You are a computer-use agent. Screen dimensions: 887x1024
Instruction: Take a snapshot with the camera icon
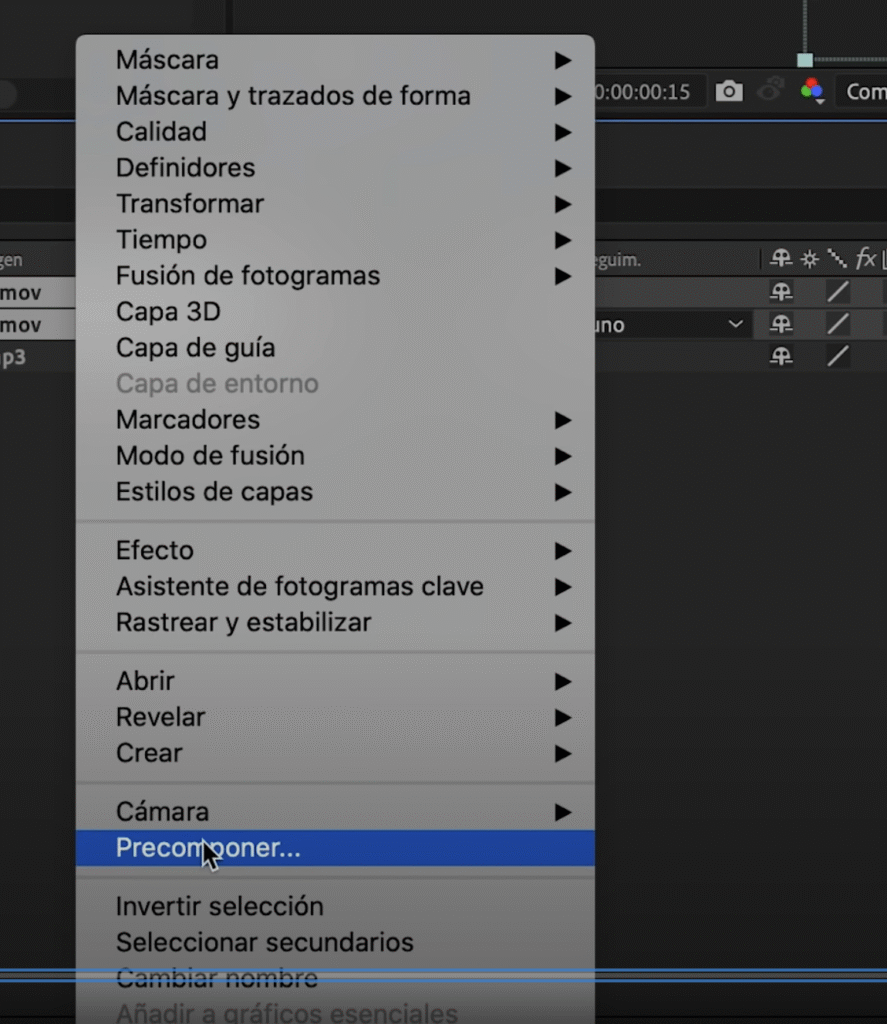(x=729, y=92)
